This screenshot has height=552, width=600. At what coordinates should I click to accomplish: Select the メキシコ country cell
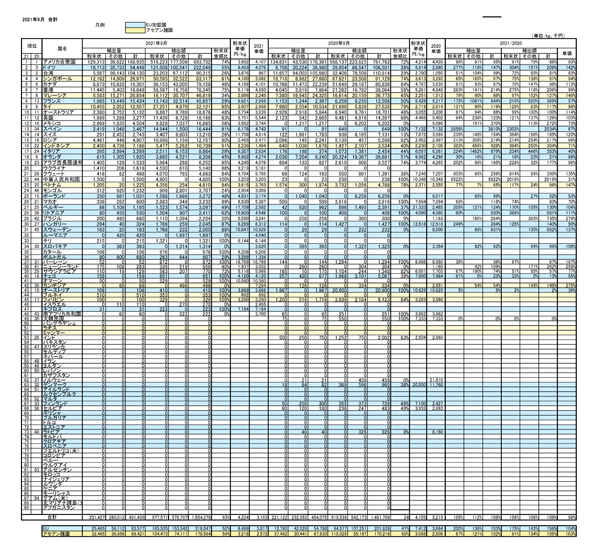(62, 124)
